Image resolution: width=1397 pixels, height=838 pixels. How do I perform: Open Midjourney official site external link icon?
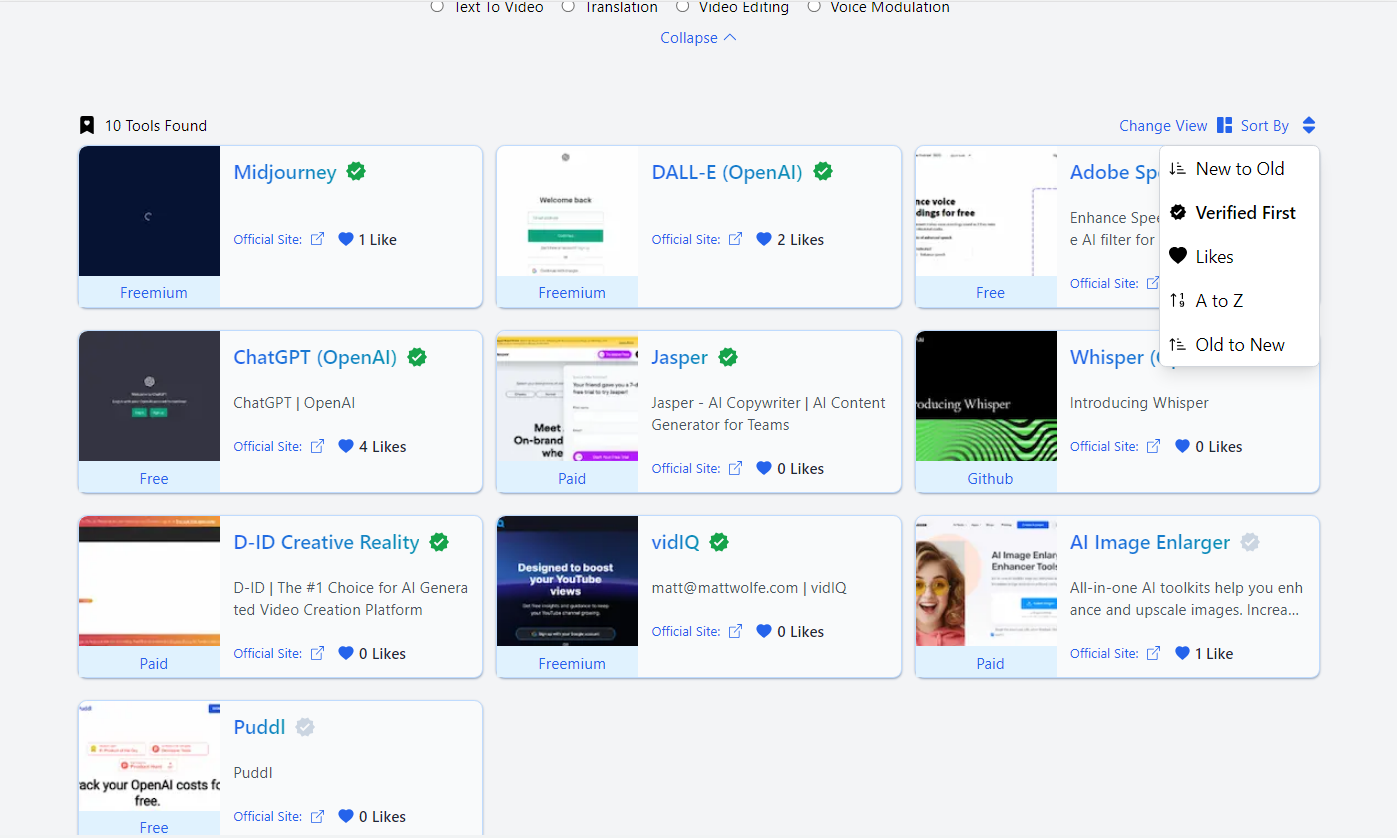coord(317,239)
